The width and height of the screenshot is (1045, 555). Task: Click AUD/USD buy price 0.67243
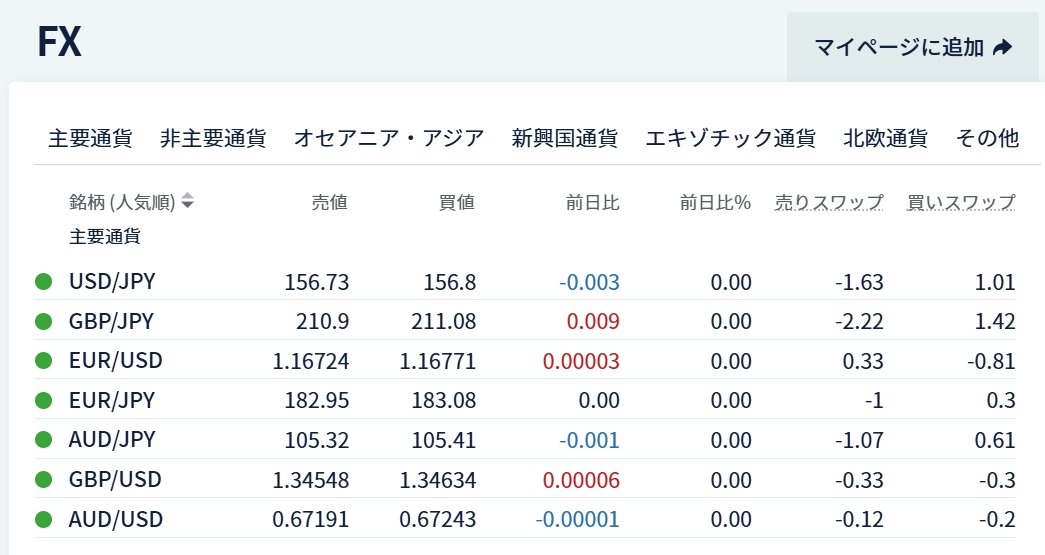pyautogui.click(x=438, y=520)
